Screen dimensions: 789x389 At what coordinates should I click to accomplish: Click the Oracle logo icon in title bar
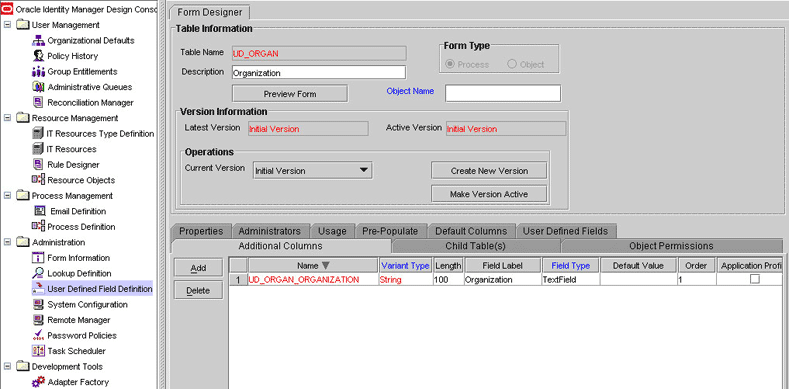click(7, 10)
